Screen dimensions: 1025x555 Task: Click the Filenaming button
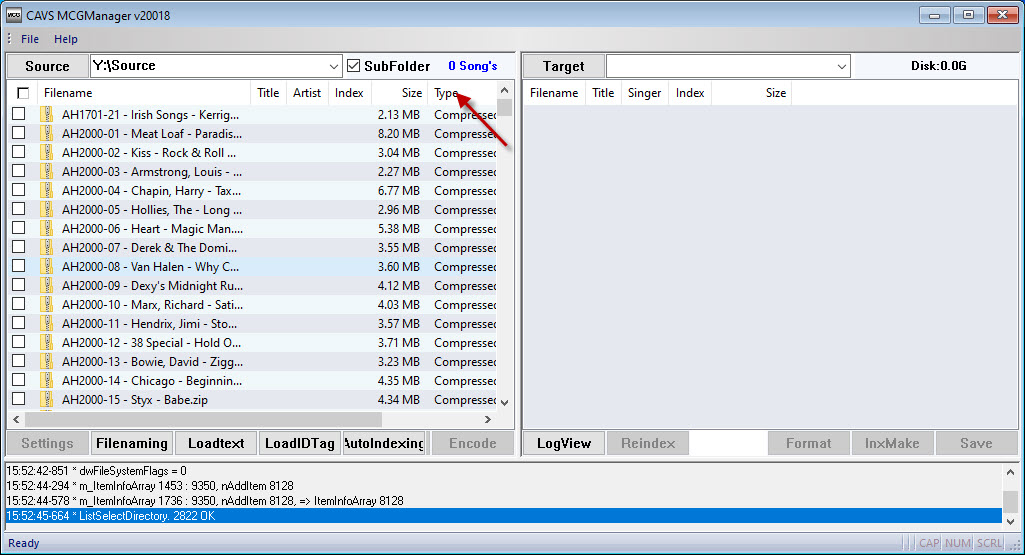click(132, 443)
